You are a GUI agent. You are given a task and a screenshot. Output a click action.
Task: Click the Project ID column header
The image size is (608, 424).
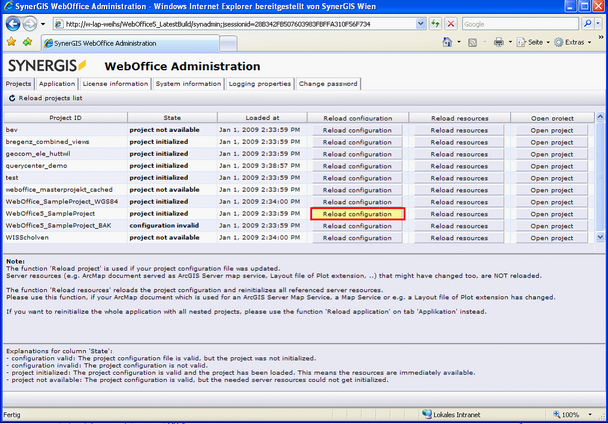66,118
